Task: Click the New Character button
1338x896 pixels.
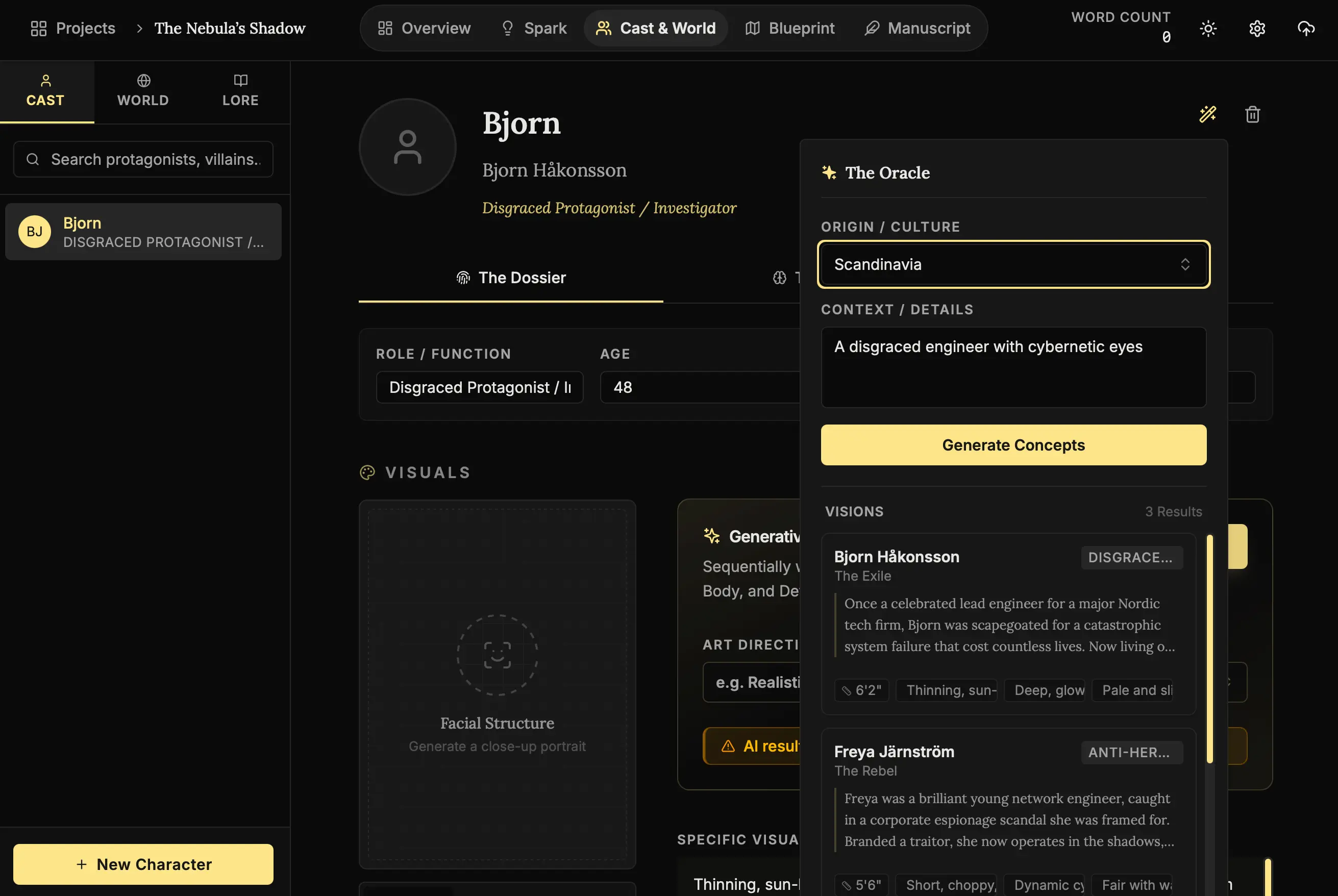Action: point(143,864)
